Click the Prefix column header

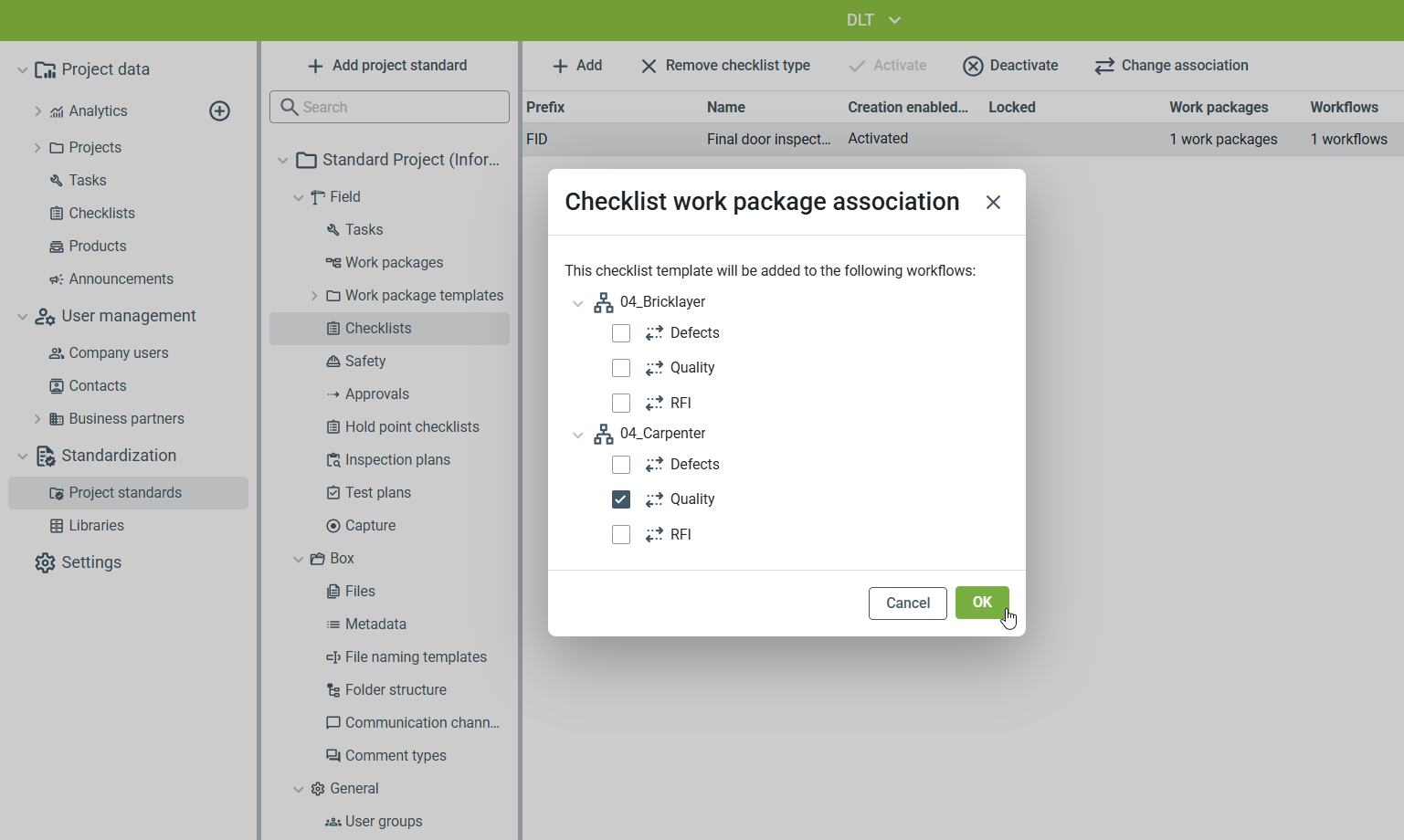click(545, 108)
